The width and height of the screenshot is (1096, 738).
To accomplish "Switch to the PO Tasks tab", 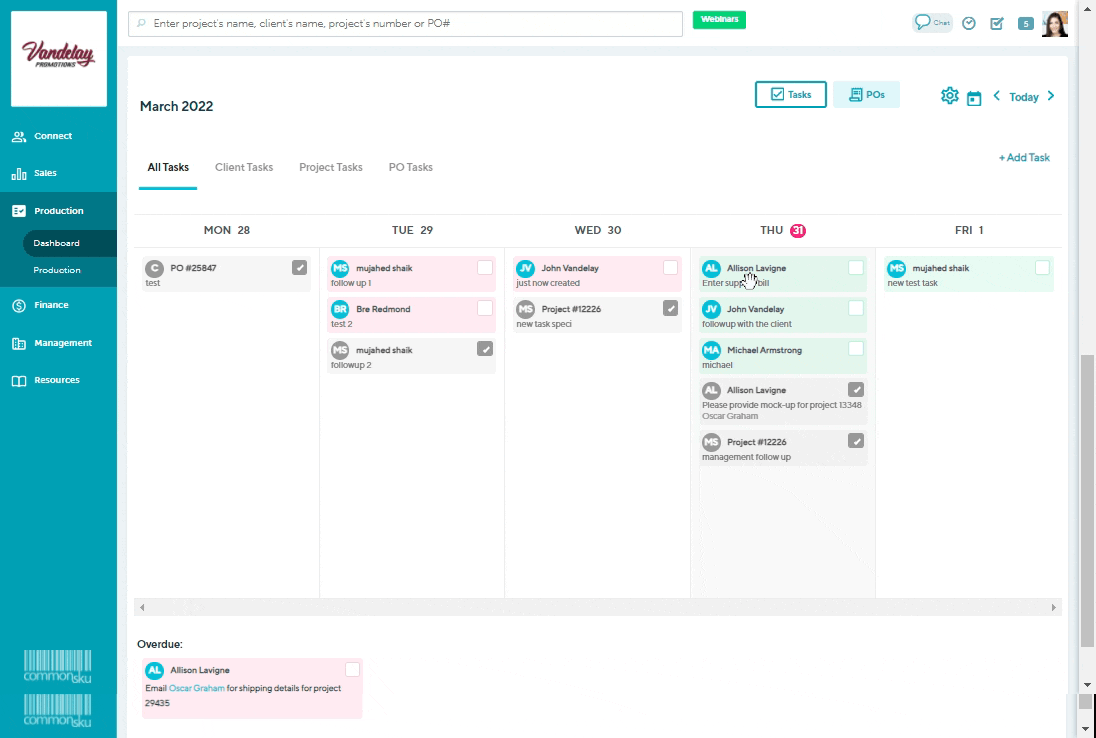I will pos(410,167).
